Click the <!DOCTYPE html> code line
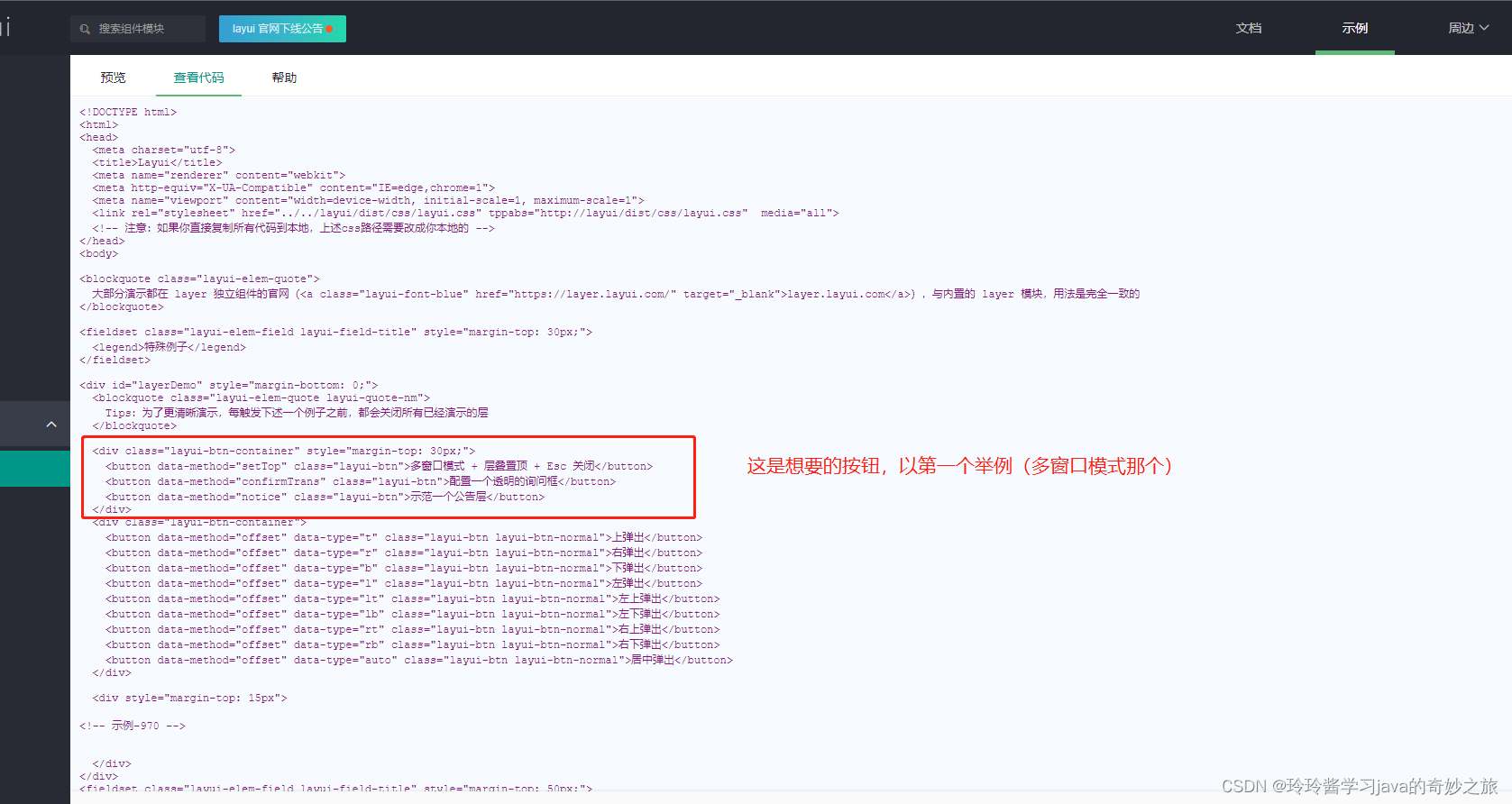 click(128, 112)
